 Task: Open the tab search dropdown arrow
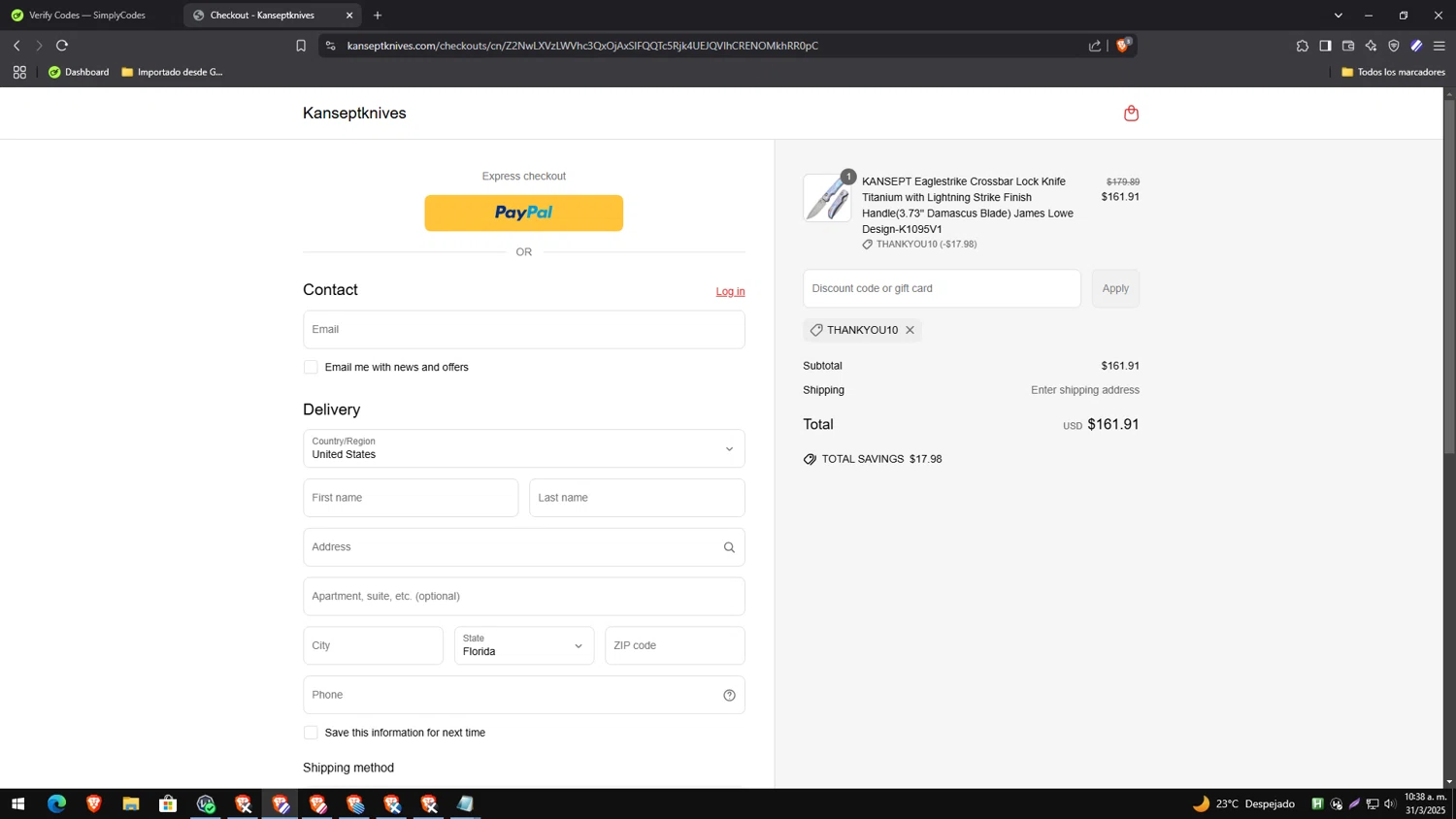click(1338, 16)
